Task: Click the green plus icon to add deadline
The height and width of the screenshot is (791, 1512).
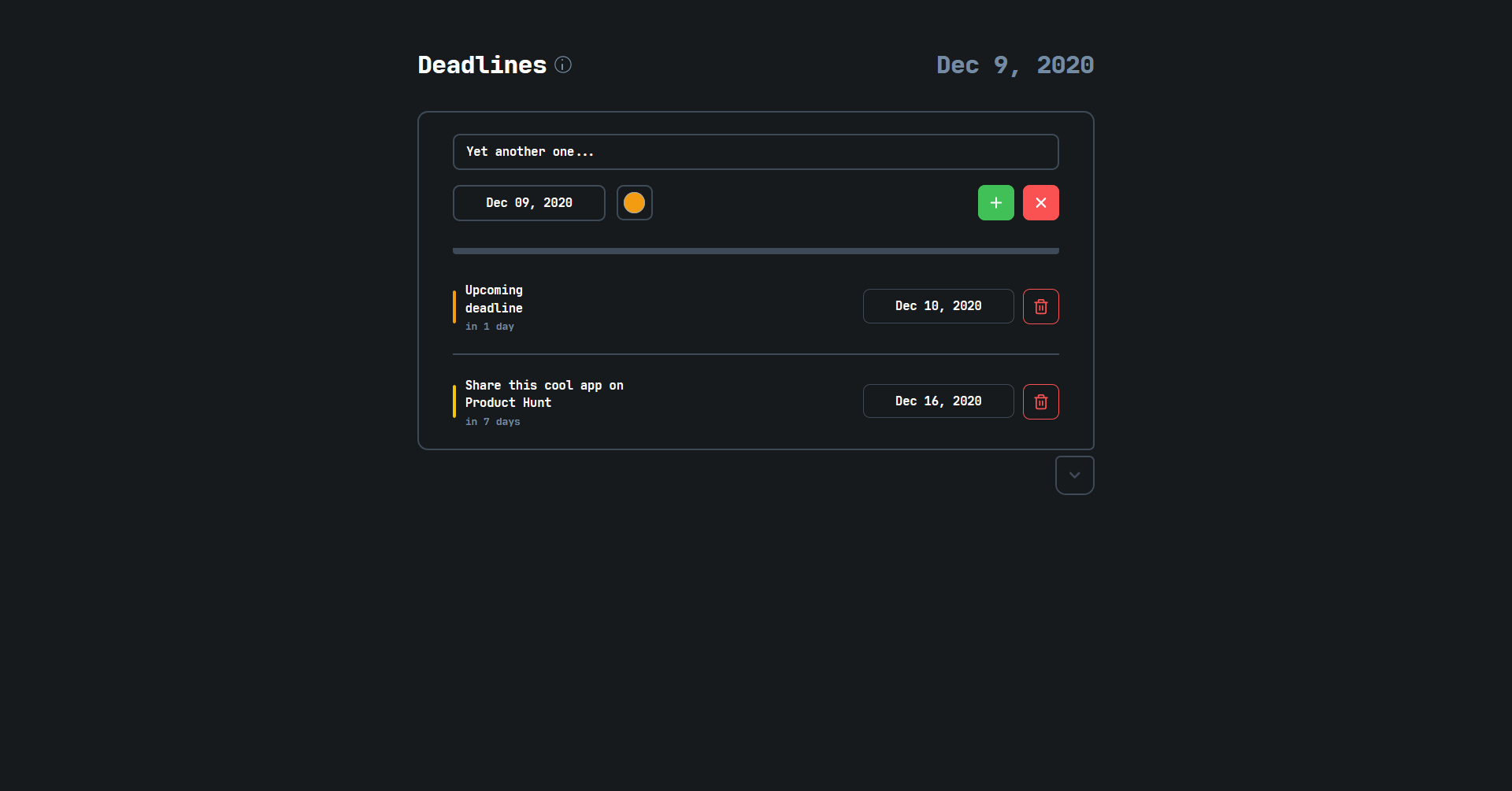Action: click(x=995, y=202)
